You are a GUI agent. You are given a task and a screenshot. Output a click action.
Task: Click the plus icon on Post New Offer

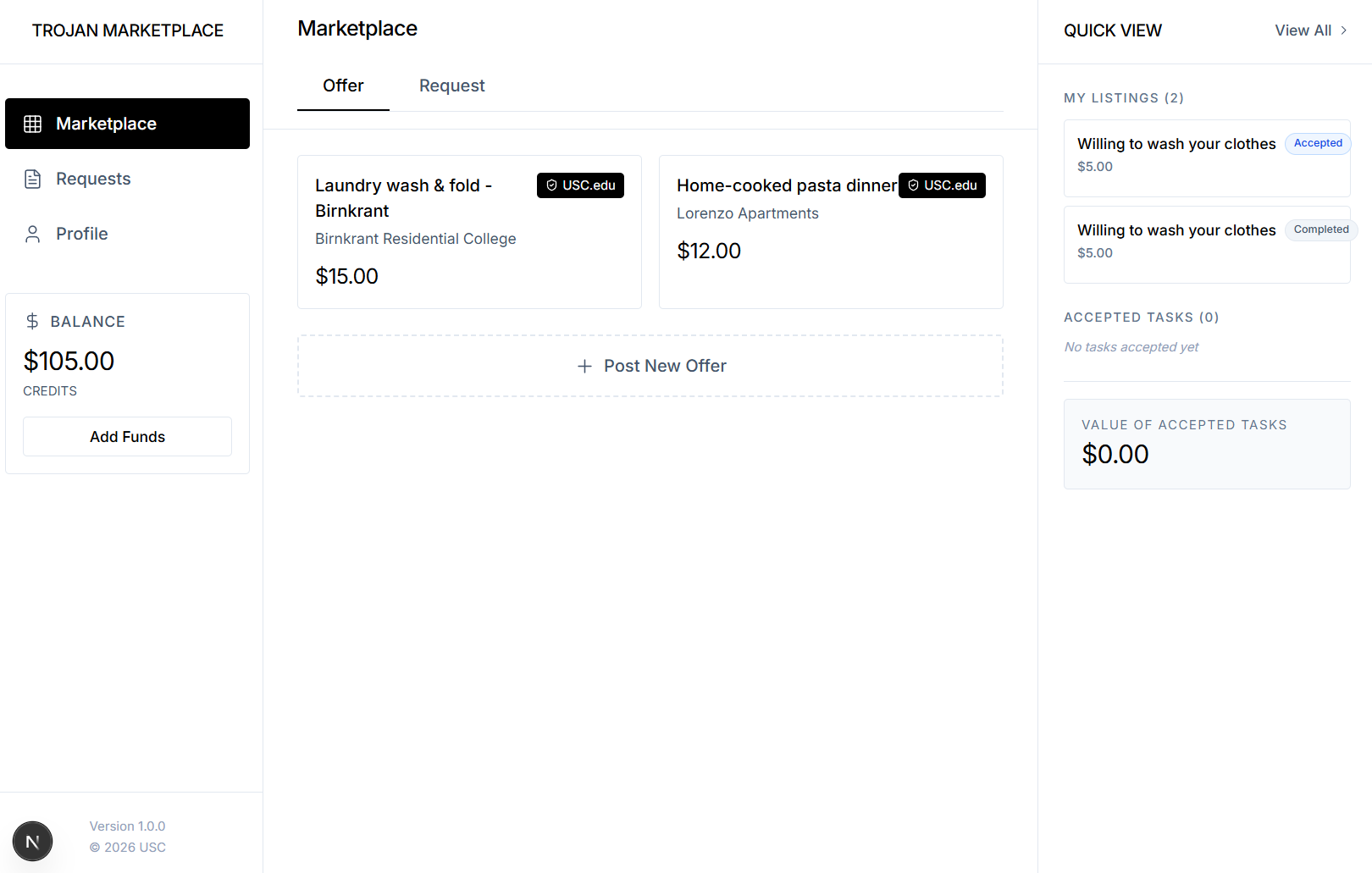tap(584, 366)
